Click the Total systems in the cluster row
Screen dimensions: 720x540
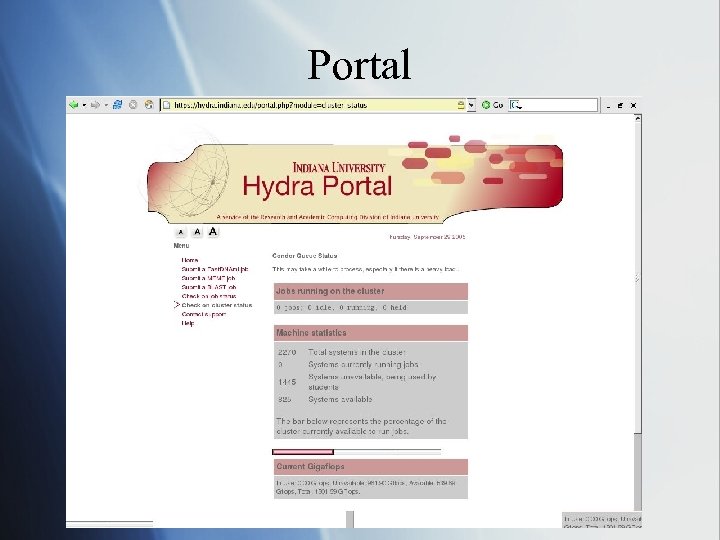pyautogui.click(x=342, y=352)
